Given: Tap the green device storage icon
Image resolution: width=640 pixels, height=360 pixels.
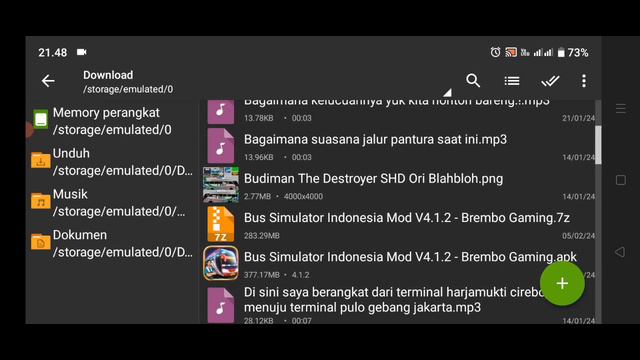Looking at the screenshot, I should (40, 119).
